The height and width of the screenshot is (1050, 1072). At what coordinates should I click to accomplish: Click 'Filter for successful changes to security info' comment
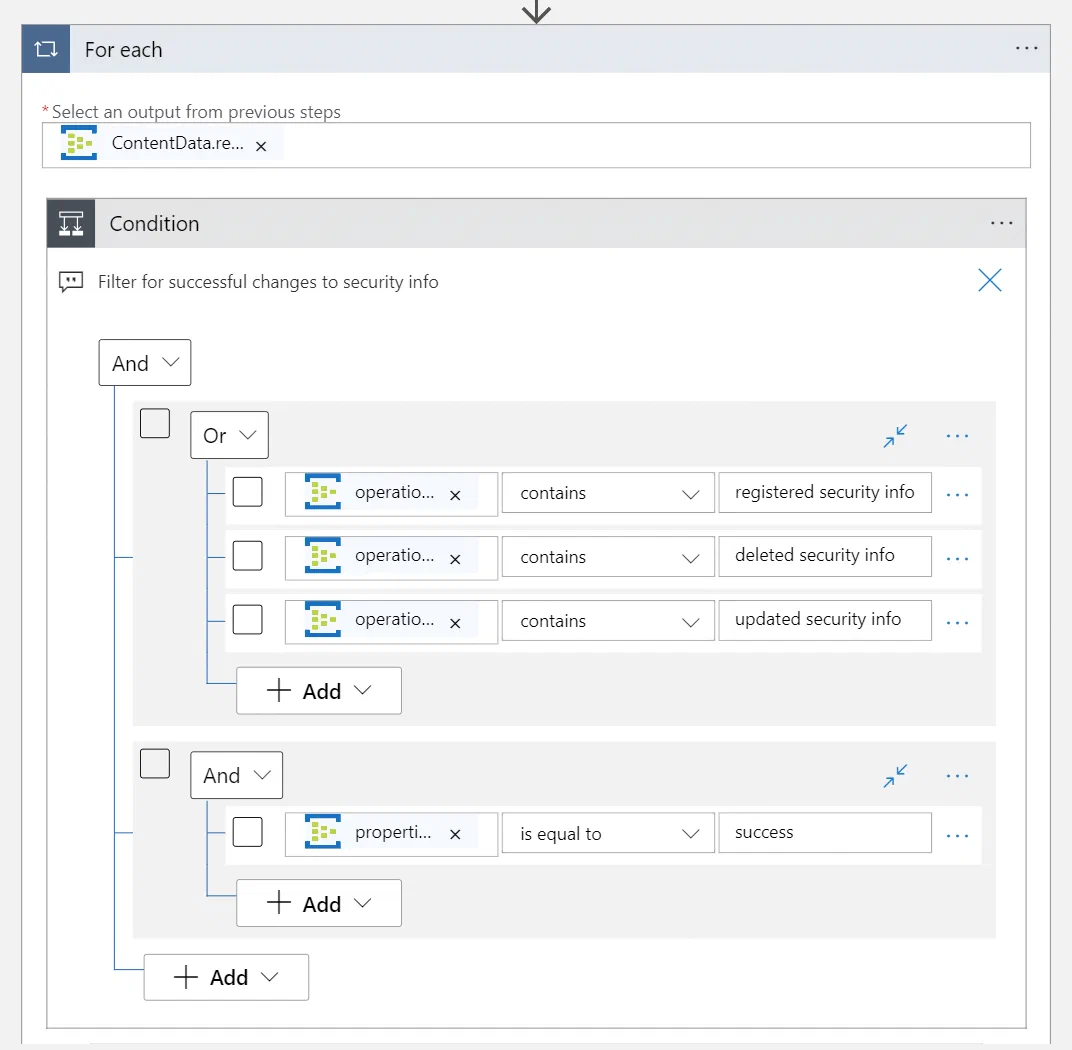pyautogui.click(x=268, y=282)
